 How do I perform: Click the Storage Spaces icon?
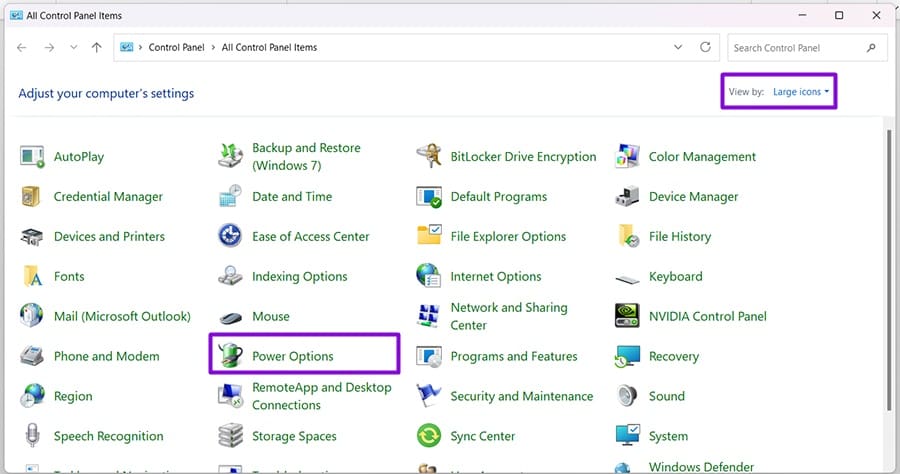click(231, 435)
